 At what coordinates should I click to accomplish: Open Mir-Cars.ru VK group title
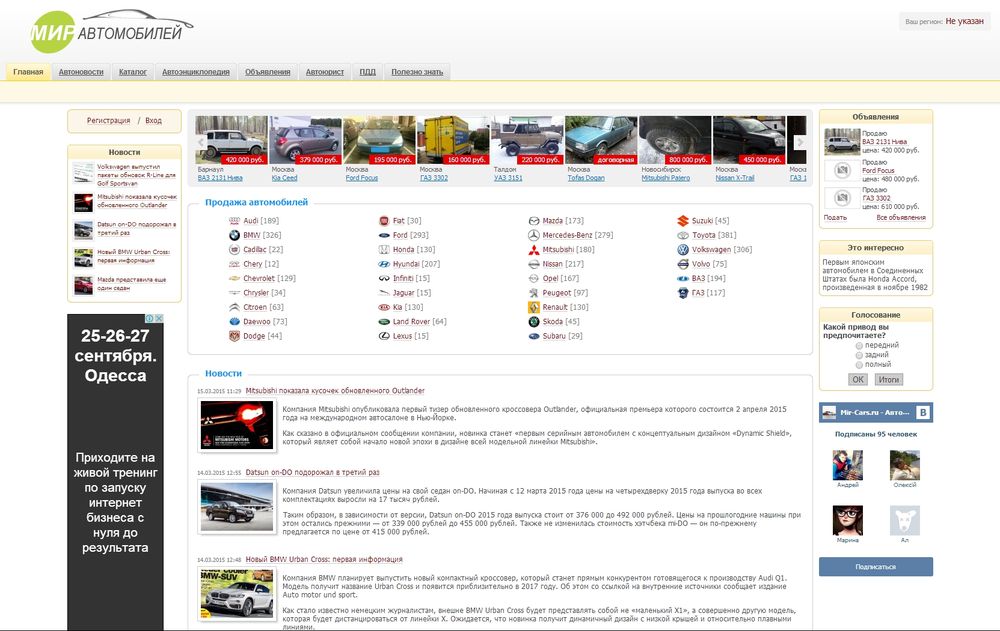coord(875,413)
